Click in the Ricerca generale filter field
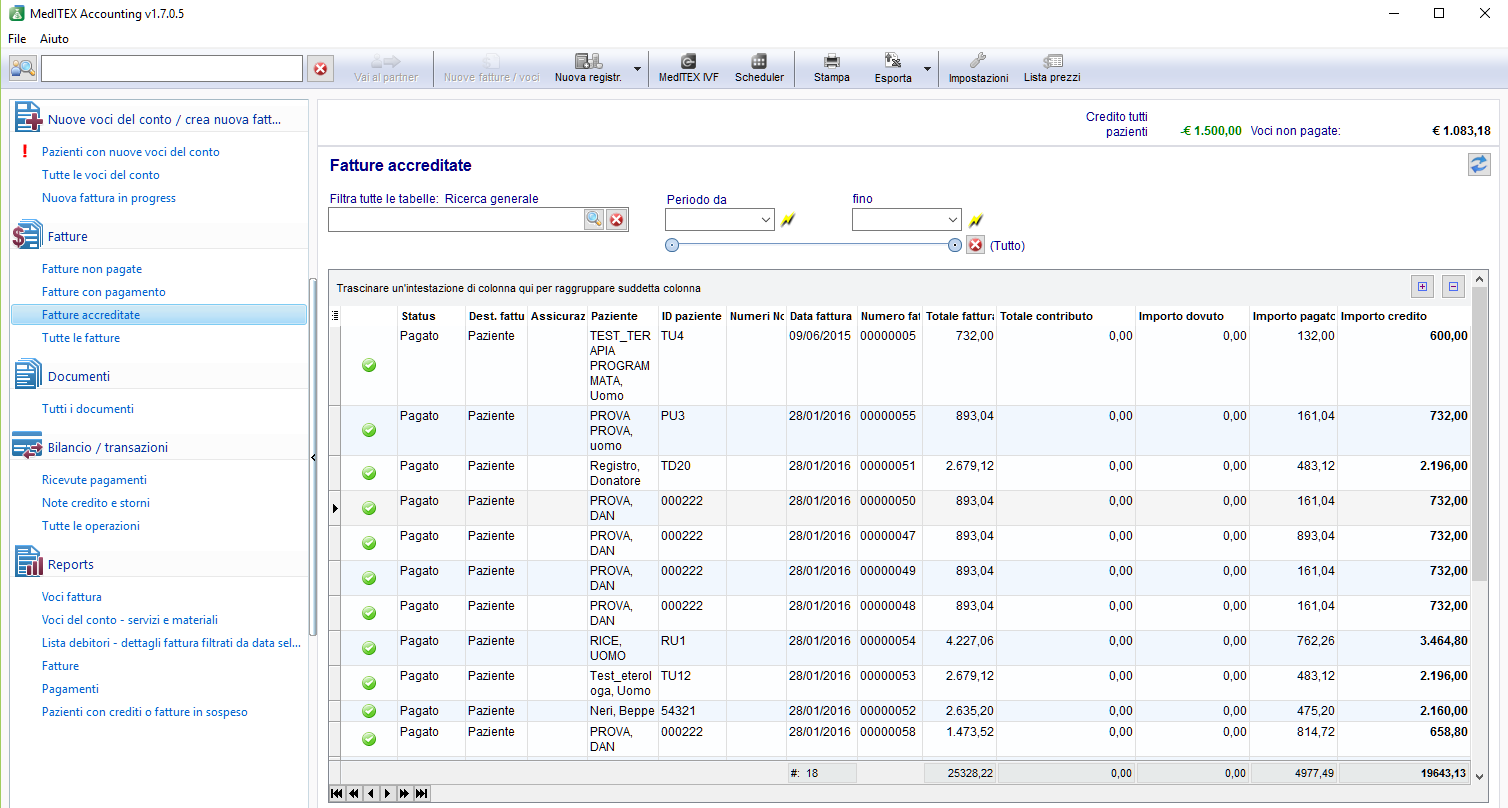1508x808 pixels. [456, 220]
